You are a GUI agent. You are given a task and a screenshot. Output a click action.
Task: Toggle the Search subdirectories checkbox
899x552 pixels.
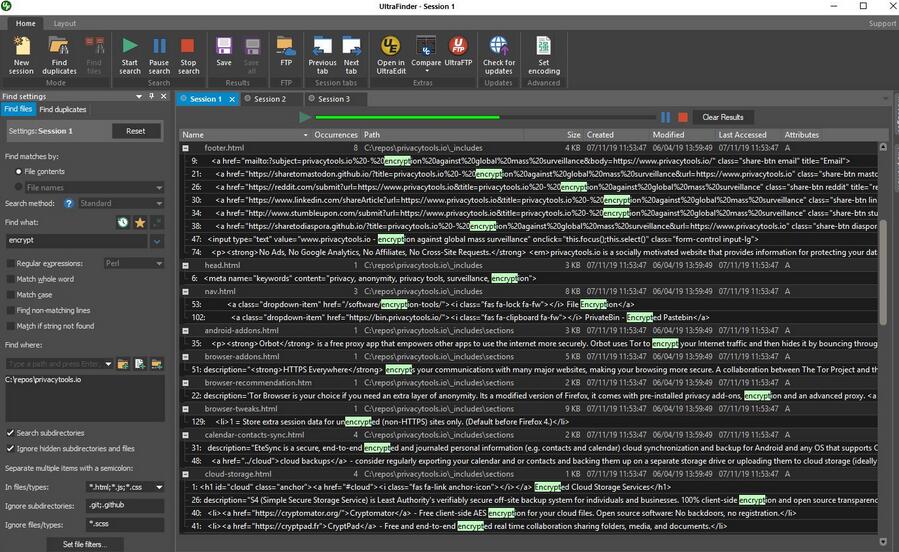tap(10, 433)
